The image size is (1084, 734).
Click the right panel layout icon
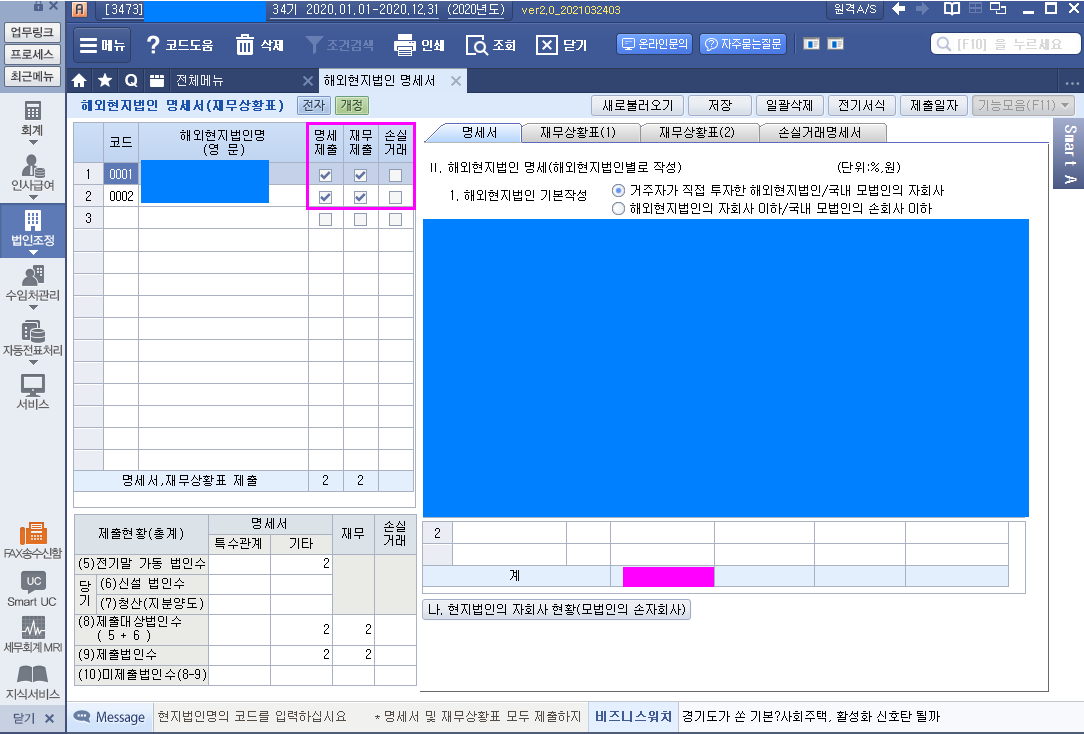[836, 44]
